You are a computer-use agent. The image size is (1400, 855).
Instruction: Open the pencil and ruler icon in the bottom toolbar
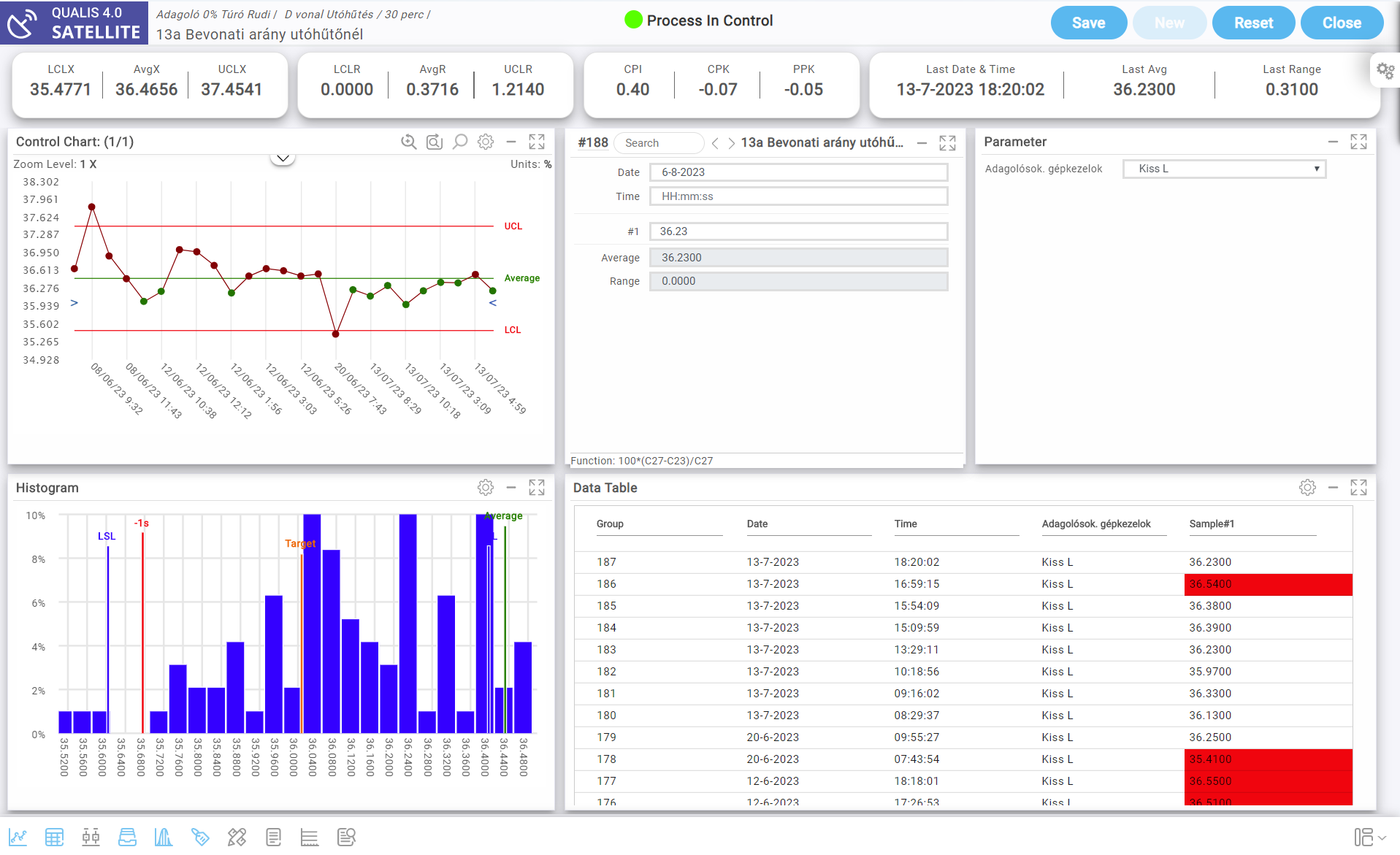coord(237,837)
